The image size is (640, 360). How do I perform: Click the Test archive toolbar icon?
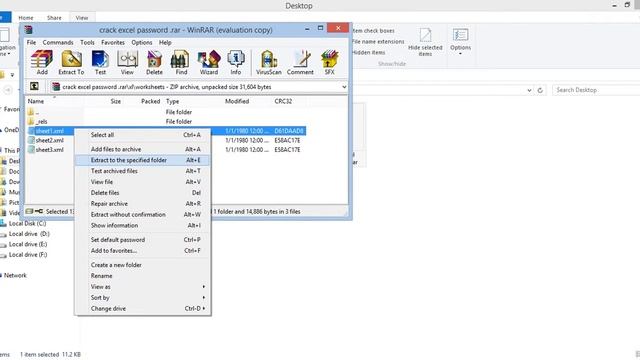pyautogui.click(x=100, y=62)
